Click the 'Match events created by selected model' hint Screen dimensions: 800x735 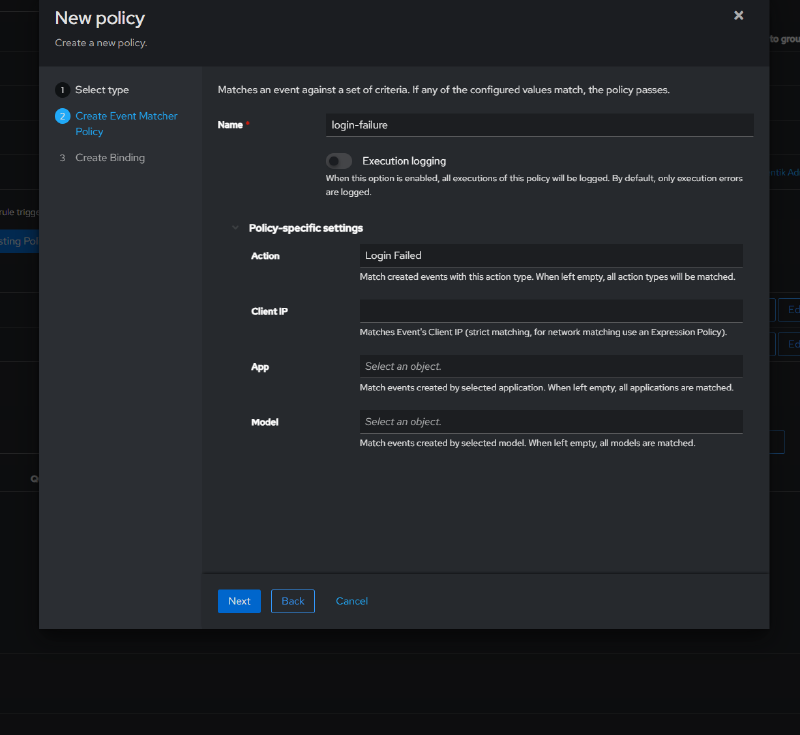tap(528, 443)
